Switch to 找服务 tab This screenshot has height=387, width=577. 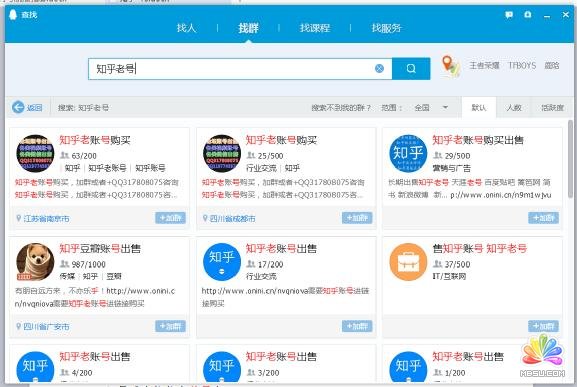386,28
